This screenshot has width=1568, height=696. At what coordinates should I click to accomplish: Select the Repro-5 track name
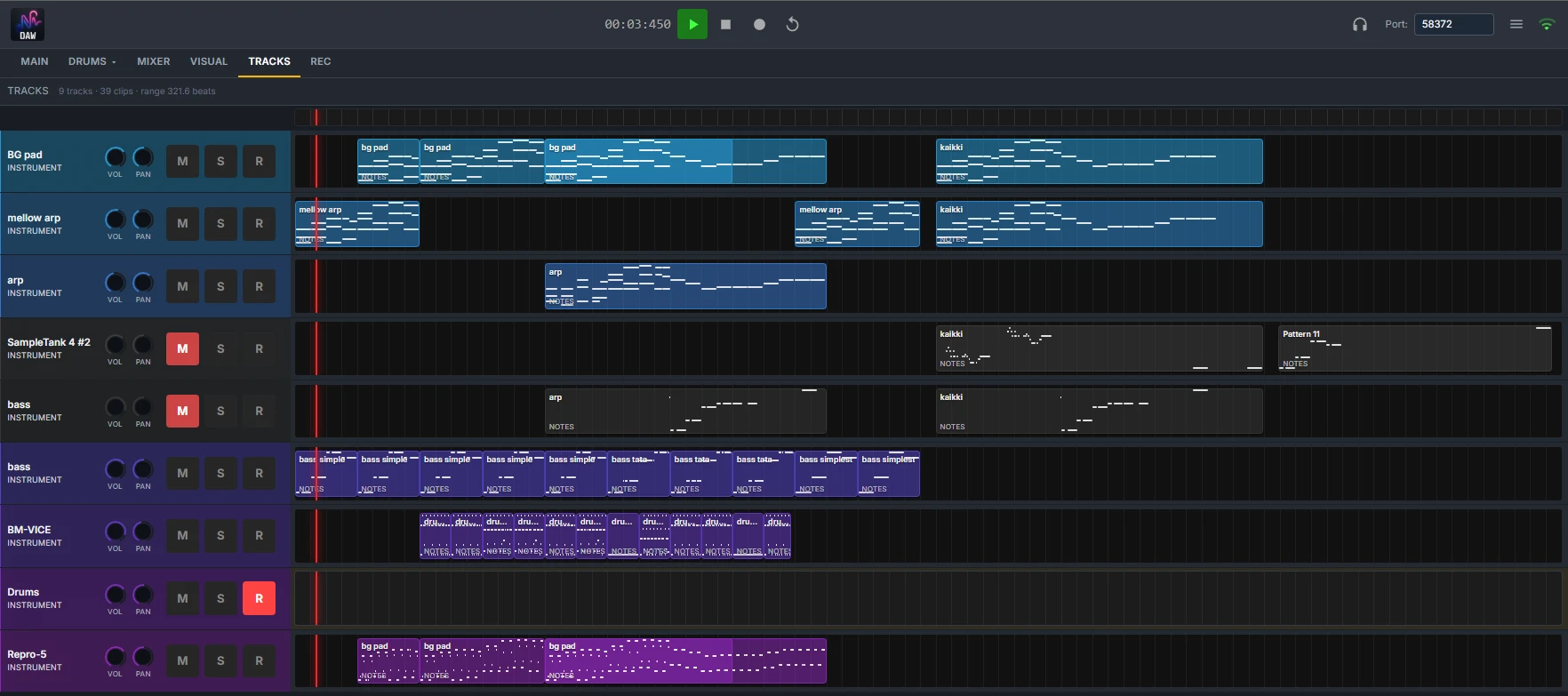(x=27, y=654)
